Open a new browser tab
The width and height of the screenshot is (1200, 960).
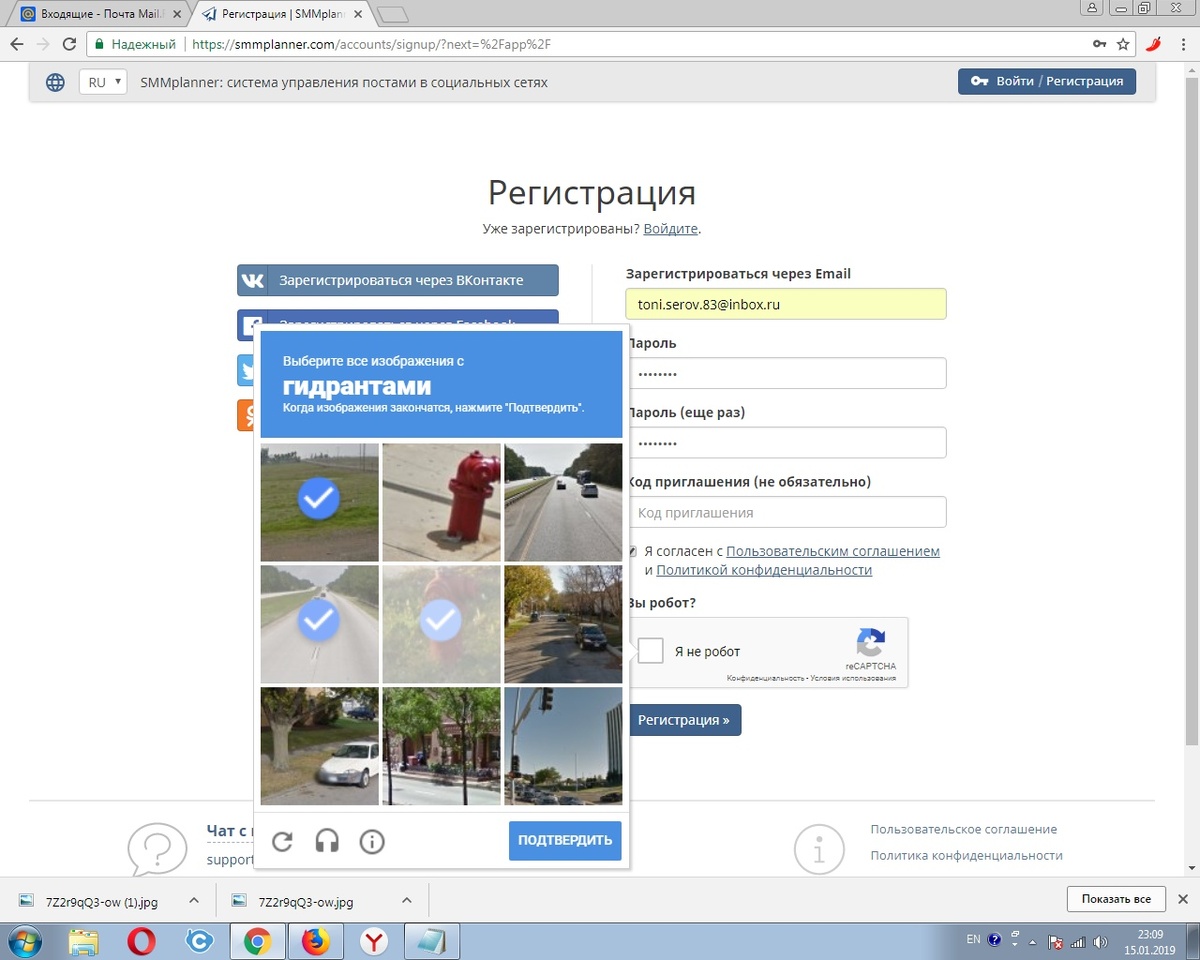(x=394, y=14)
